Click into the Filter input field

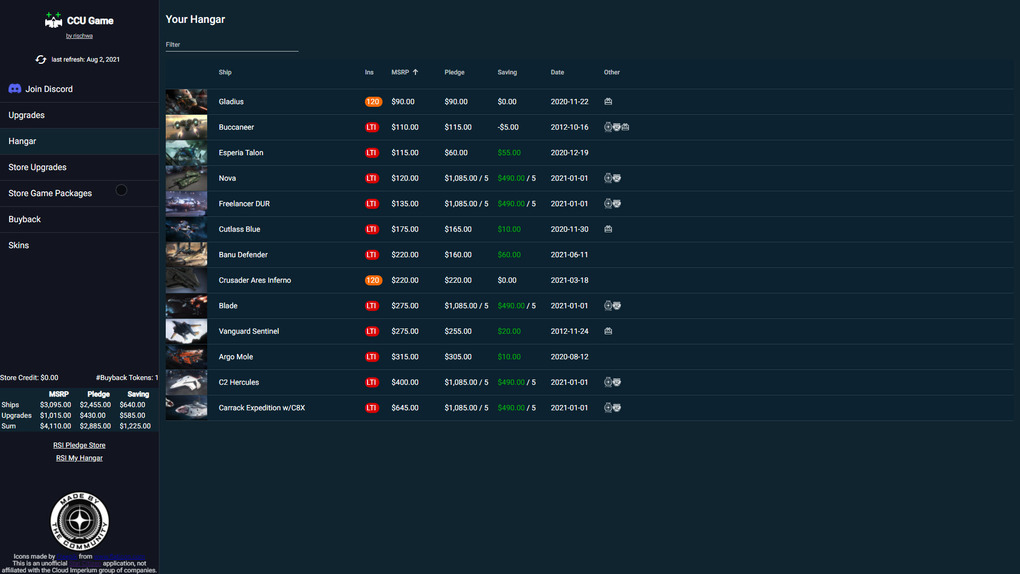click(231, 44)
